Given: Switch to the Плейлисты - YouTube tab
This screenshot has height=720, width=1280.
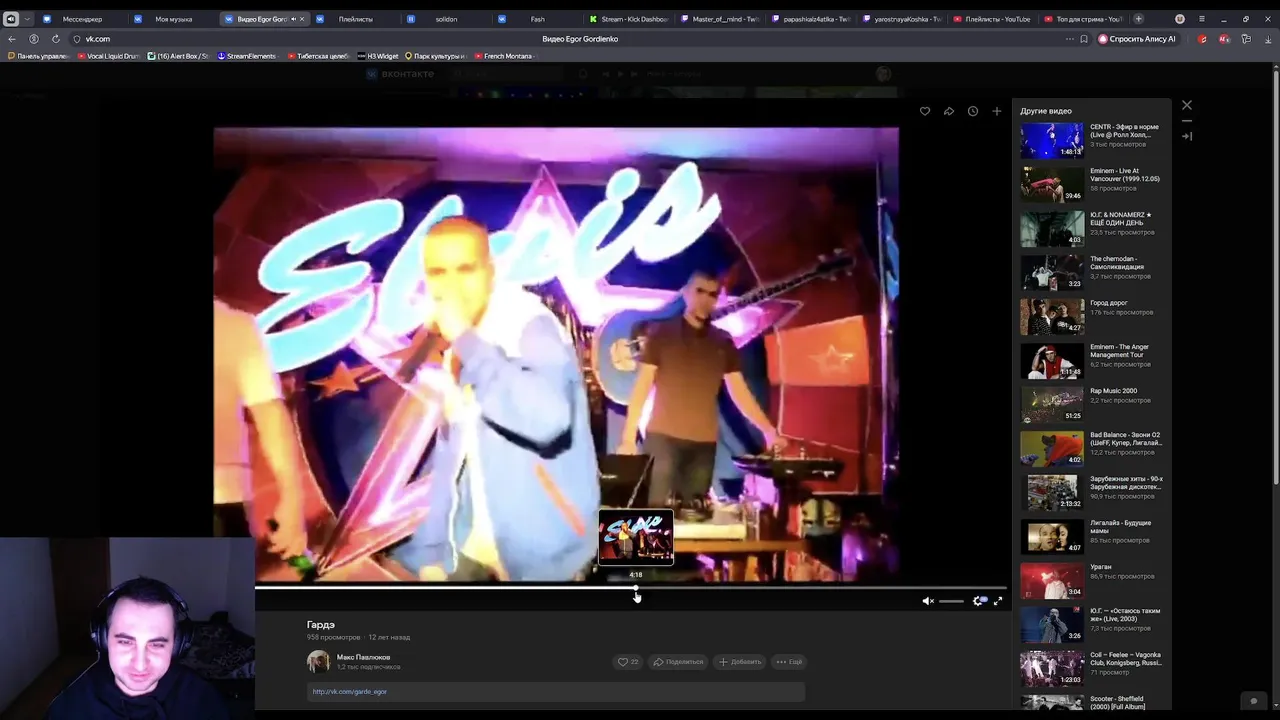Looking at the screenshot, I should coord(992,19).
